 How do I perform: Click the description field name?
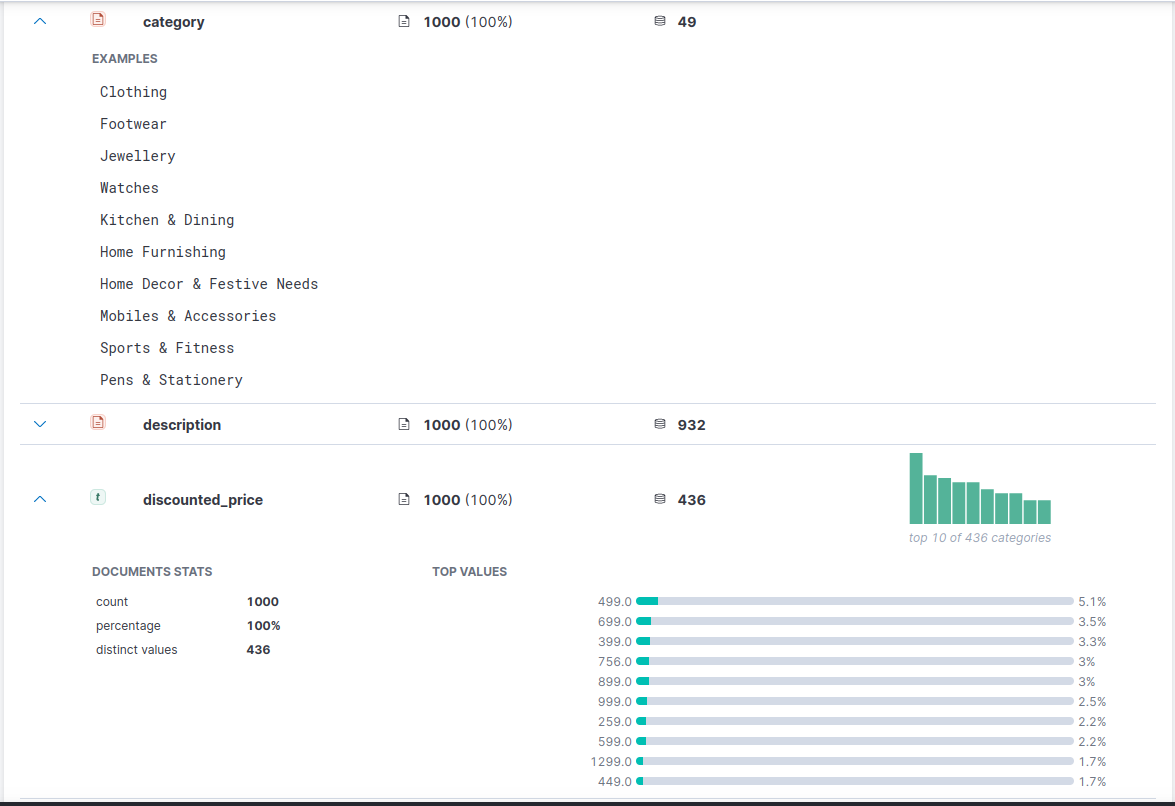point(182,425)
